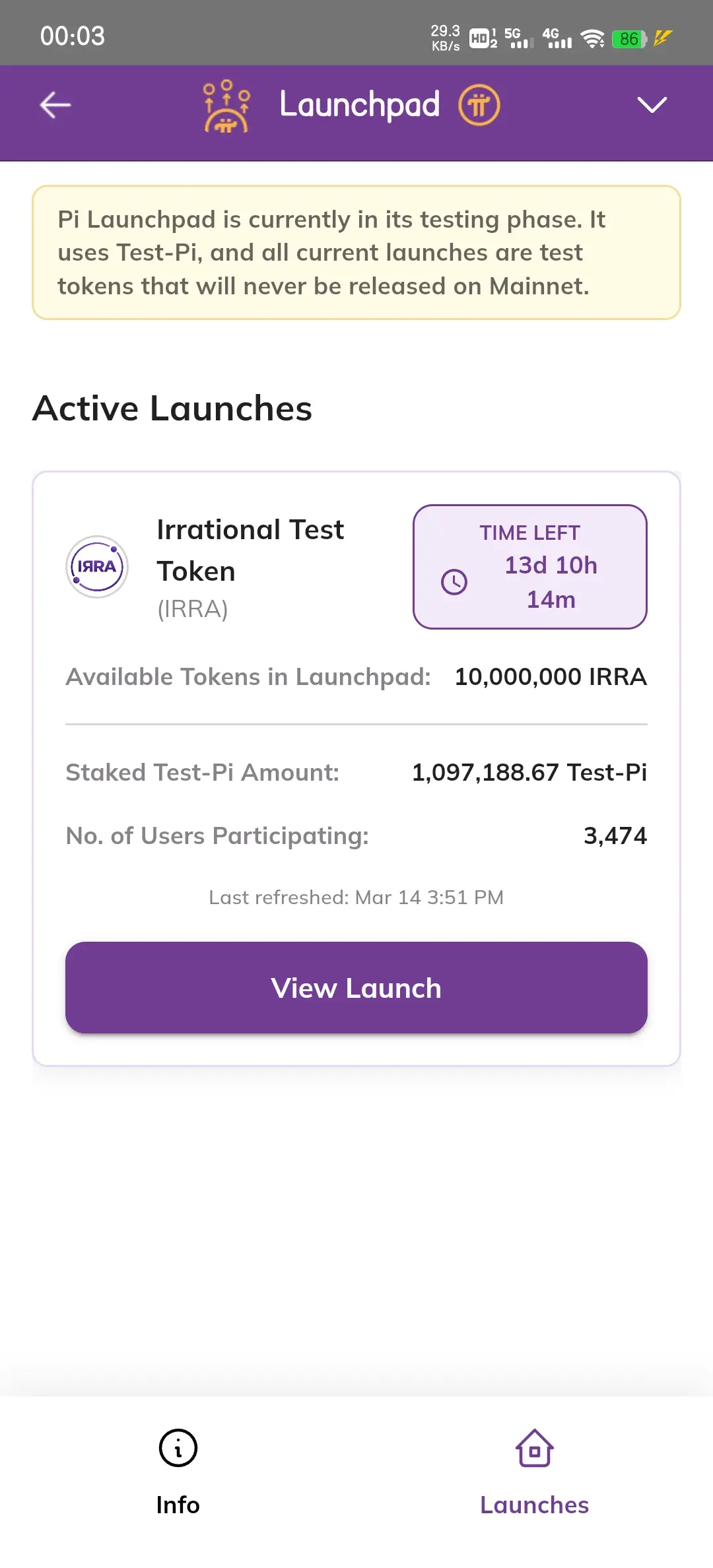Tap the Launchpad rocket logo icon
This screenshot has height=1568, width=713.
tap(226, 106)
